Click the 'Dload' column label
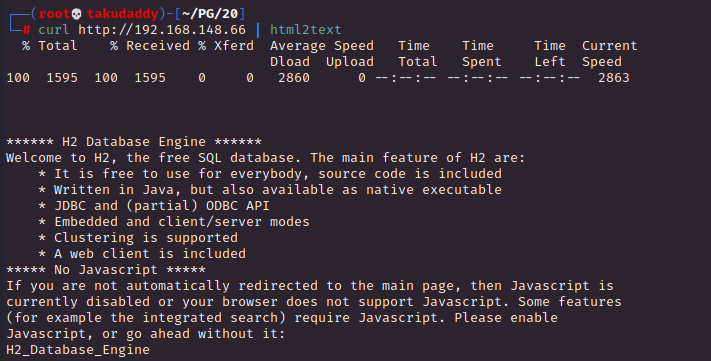711x361 pixels. point(290,62)
